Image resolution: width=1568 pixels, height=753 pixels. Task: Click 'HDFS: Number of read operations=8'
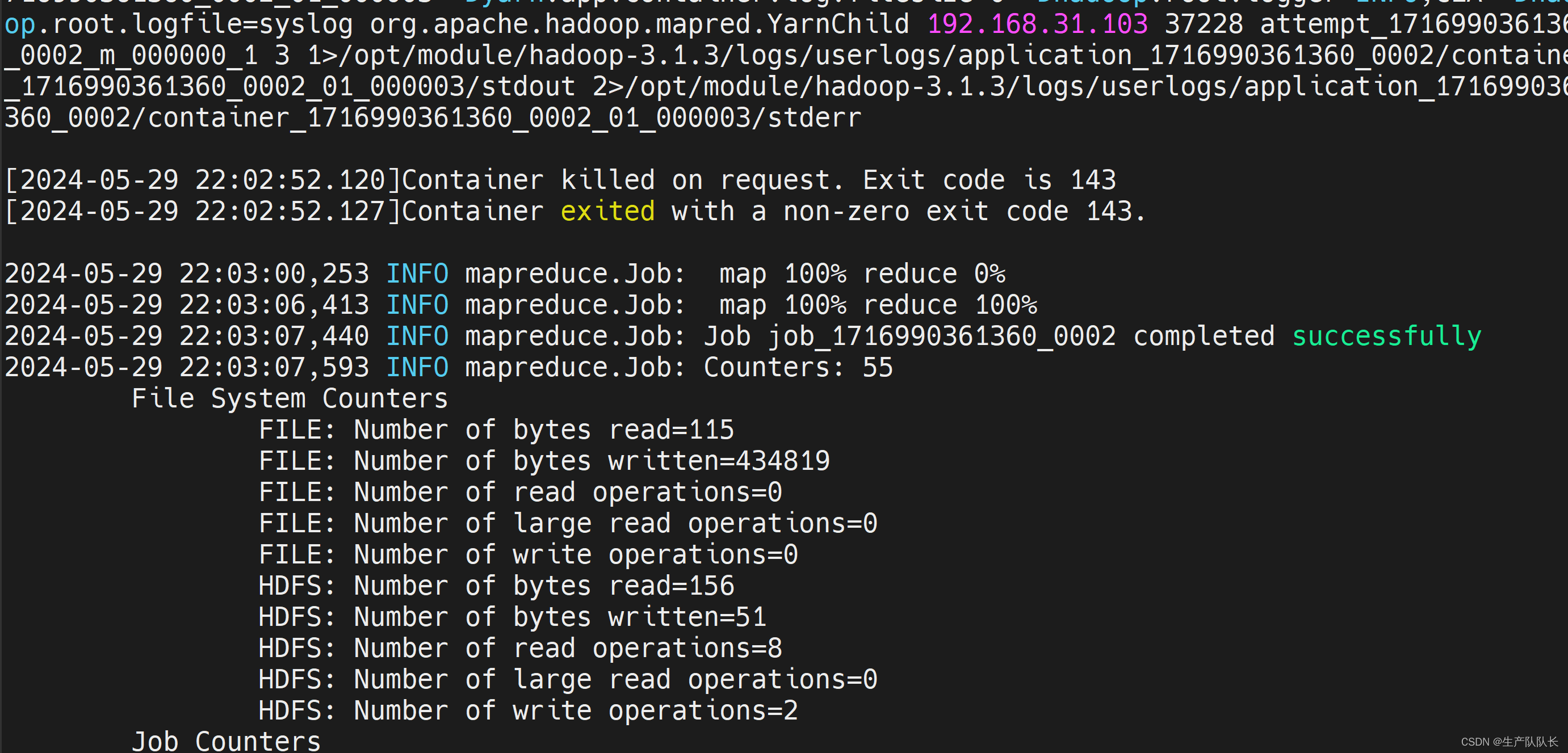521,649
